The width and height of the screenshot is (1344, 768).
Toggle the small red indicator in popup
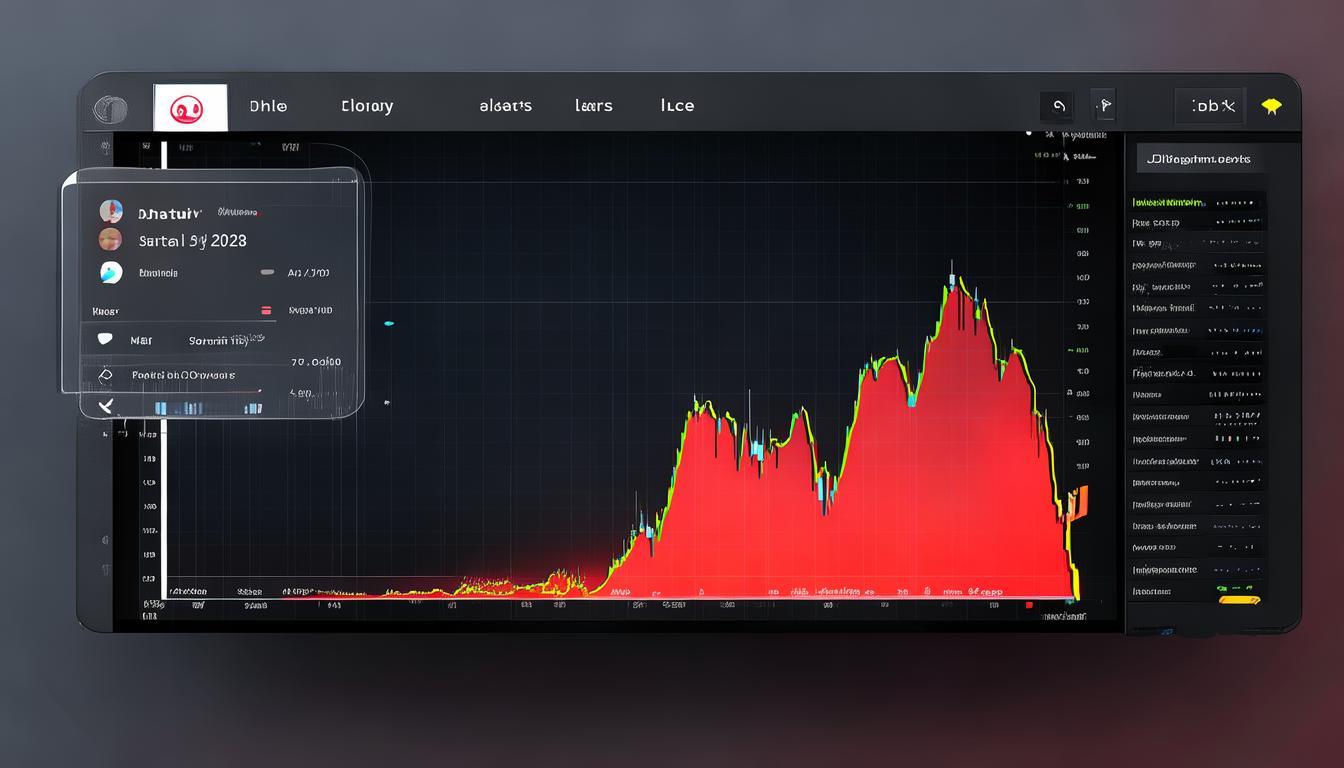266,310
